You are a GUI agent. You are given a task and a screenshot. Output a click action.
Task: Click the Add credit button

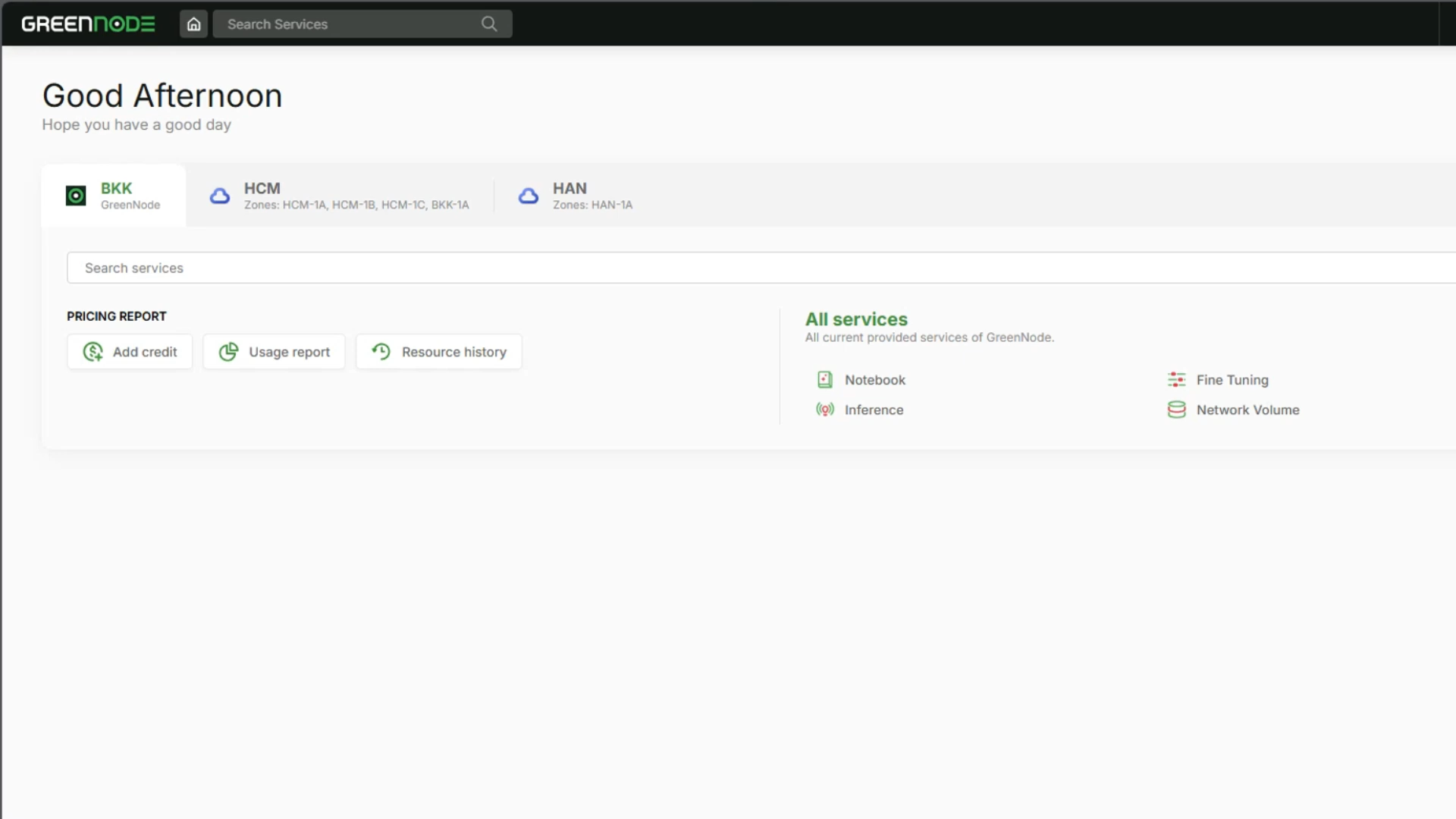pyautogui.click(x=130, y=352)
